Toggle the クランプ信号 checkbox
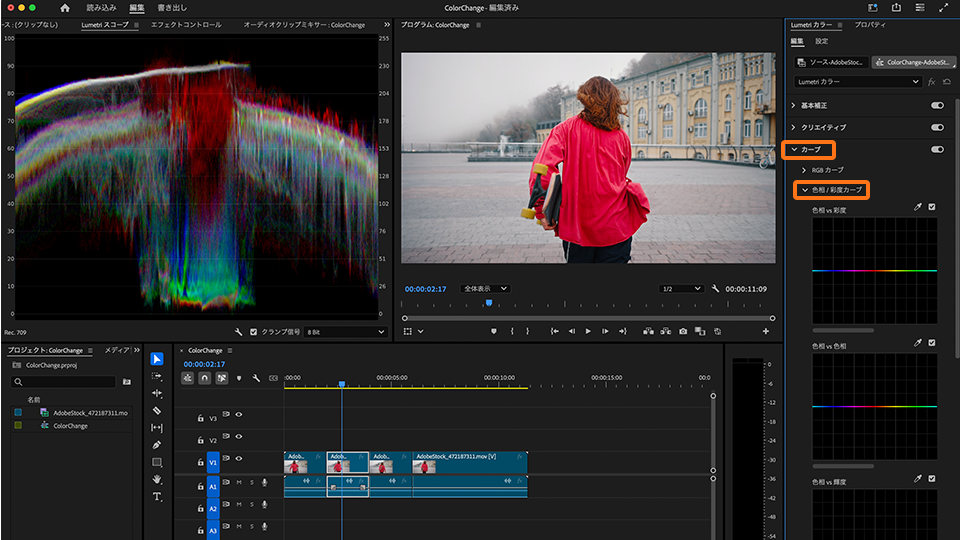Viewport: 960px width, 540px height. (253, 331)
